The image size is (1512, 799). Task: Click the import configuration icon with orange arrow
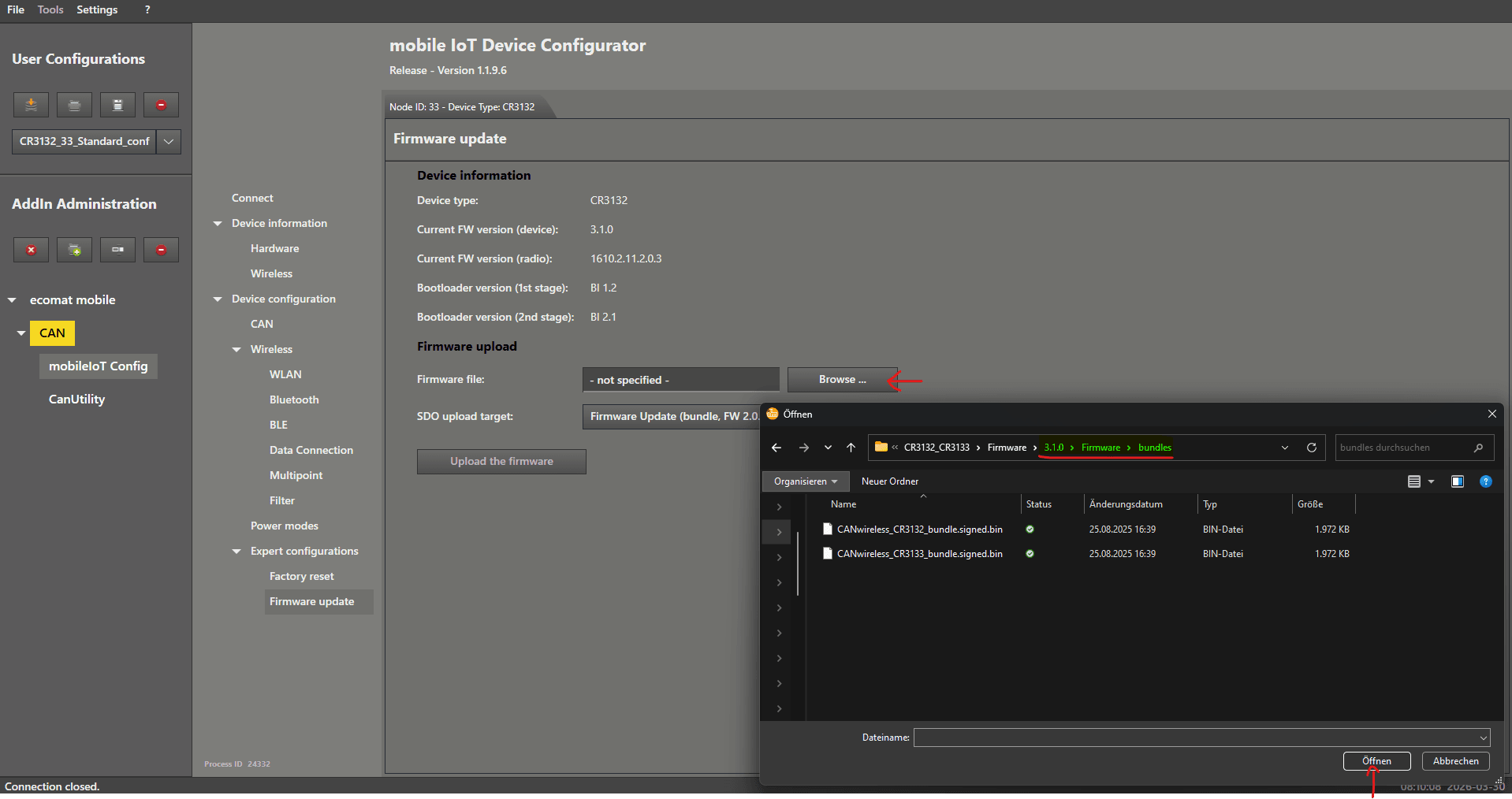pos(31,105)
